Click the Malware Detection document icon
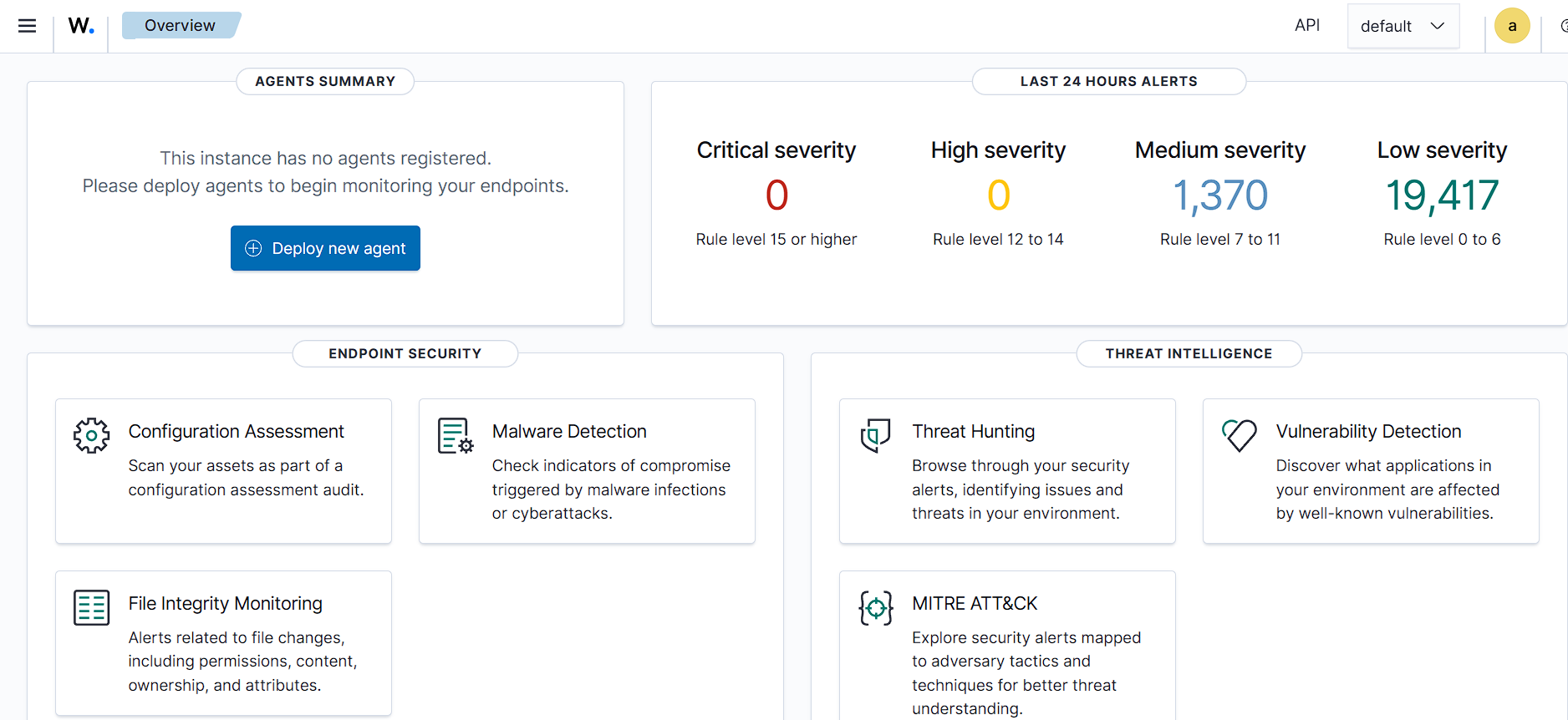The image size is (1568, 720). click(456, 435)
